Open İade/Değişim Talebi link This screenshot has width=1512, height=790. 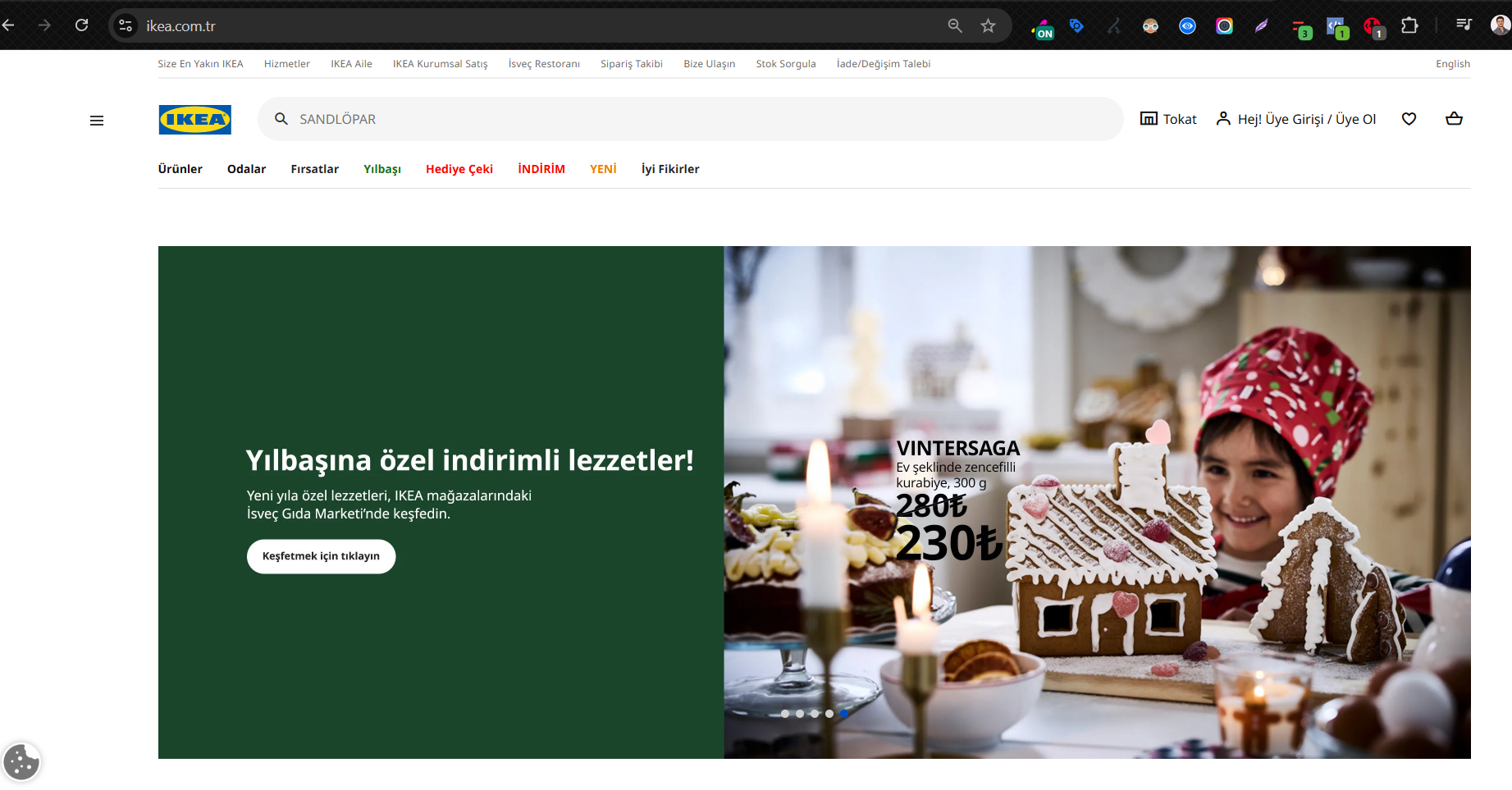(x=884, y=64)
